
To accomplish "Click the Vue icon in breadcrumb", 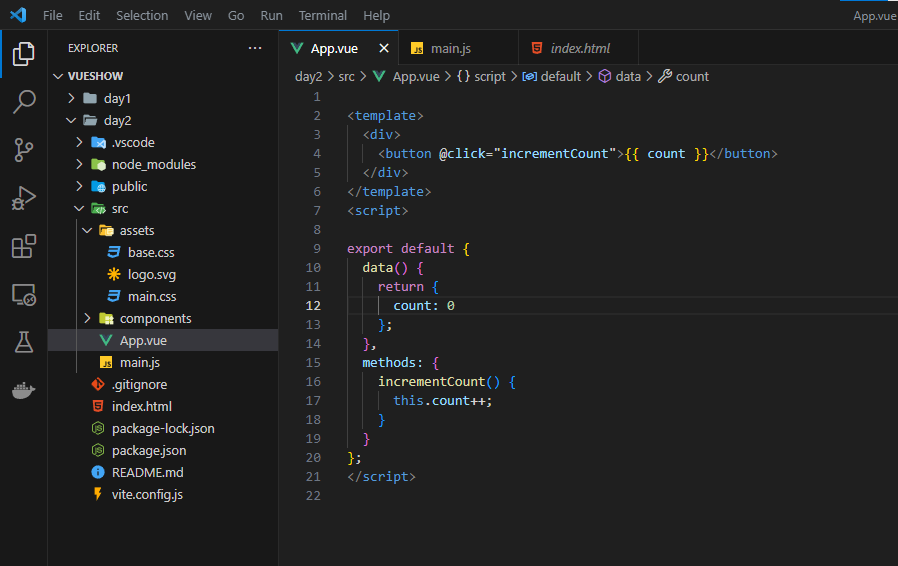I will pos(379,76).
